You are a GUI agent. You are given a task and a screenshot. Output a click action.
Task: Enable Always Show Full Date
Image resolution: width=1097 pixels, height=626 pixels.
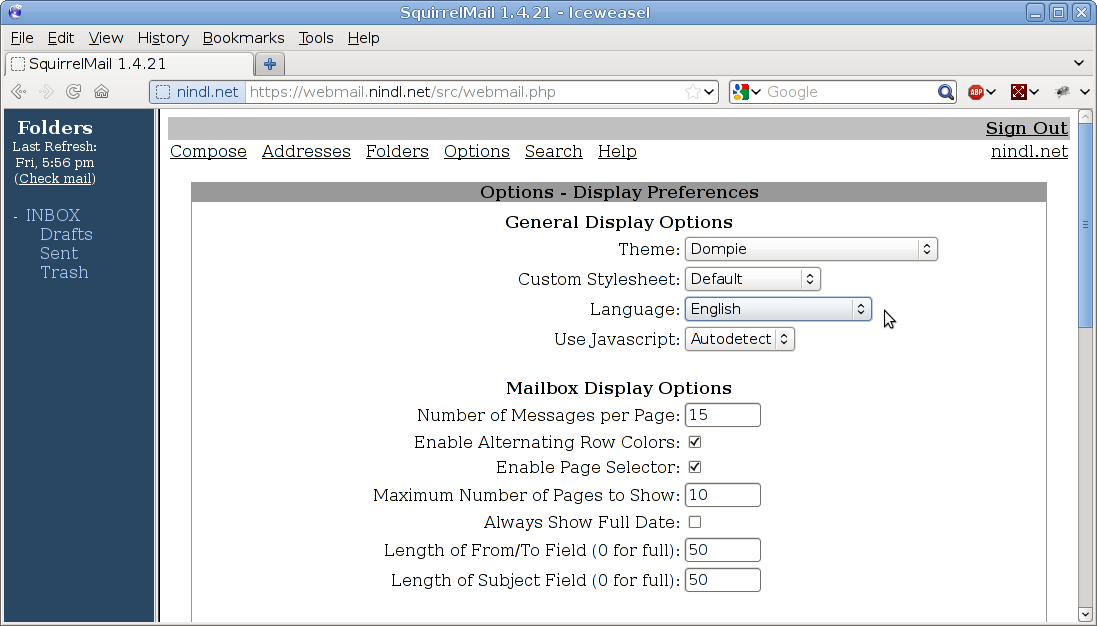[x=695, y=522]
